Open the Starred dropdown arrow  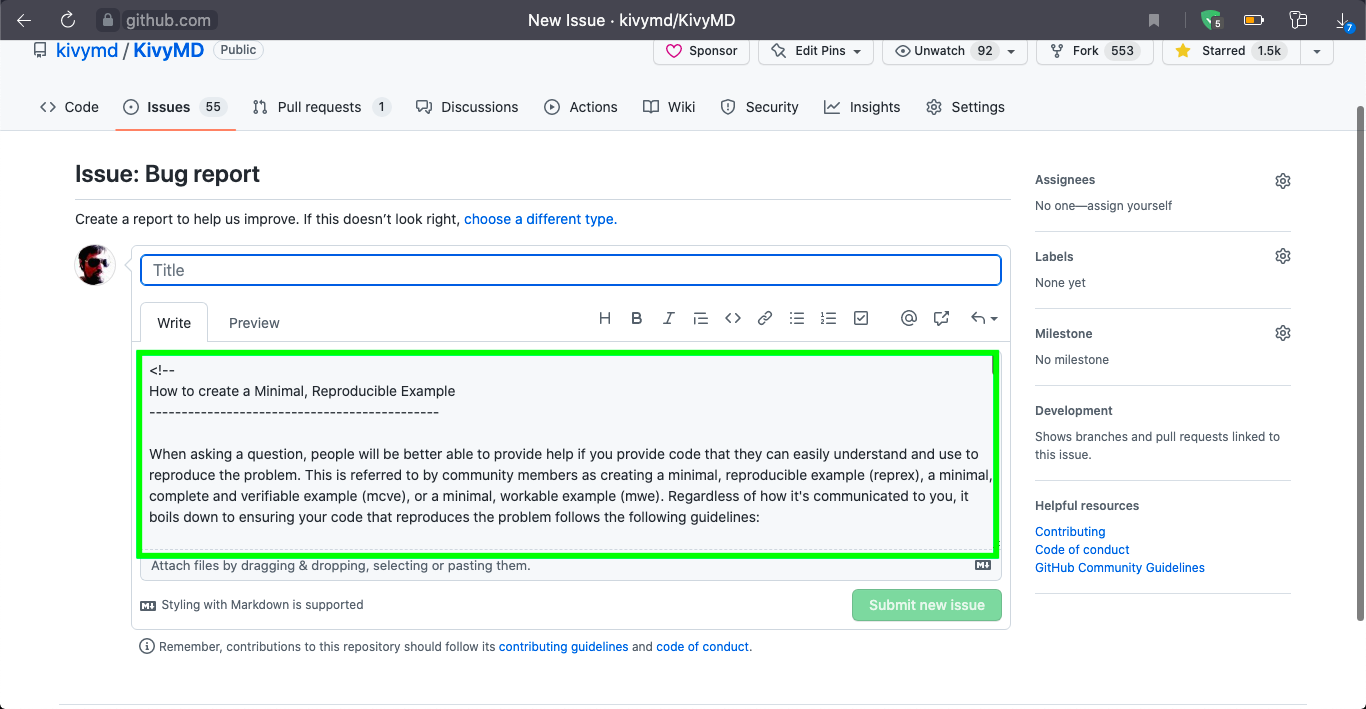click(1316, 51)
